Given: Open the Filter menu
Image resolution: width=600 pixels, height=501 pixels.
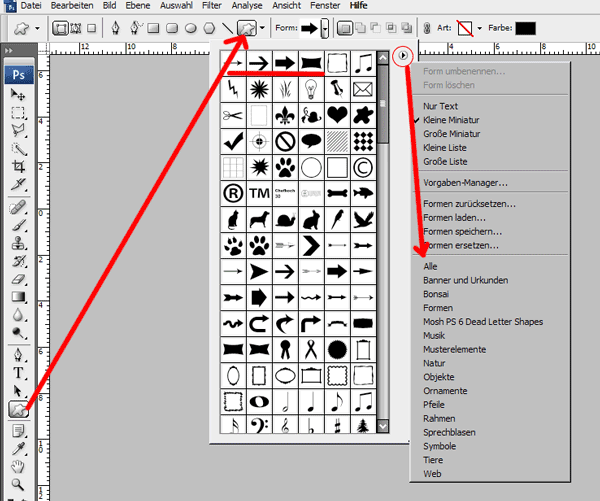Looking at the screenshot, I should [x=214, y=6].
